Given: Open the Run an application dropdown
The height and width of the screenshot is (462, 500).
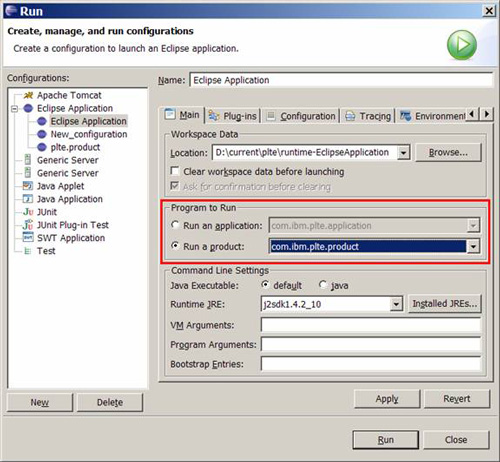Looking at the screenshot, I should (473, 226).
